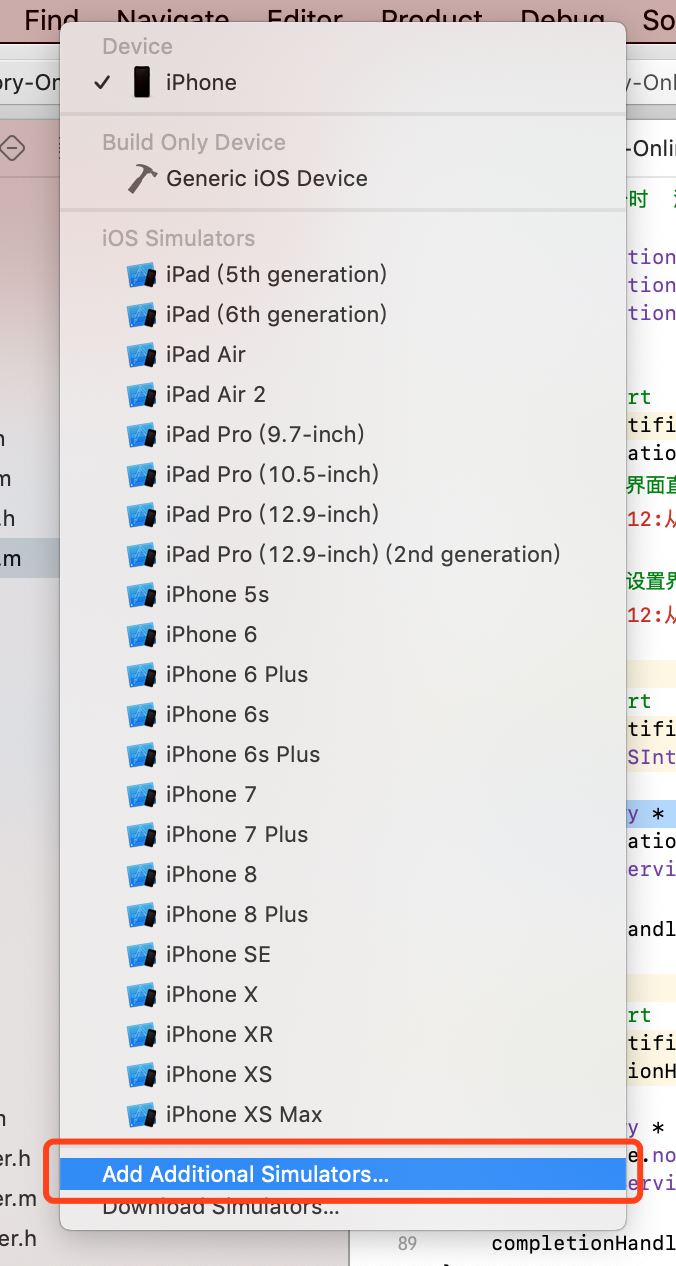
Task: Open the Editor menu
Action: 305,19
